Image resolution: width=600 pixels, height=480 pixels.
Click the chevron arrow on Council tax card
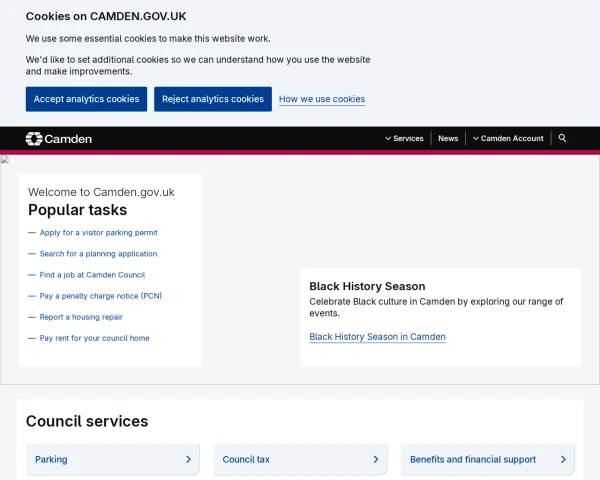click(376, 459)
